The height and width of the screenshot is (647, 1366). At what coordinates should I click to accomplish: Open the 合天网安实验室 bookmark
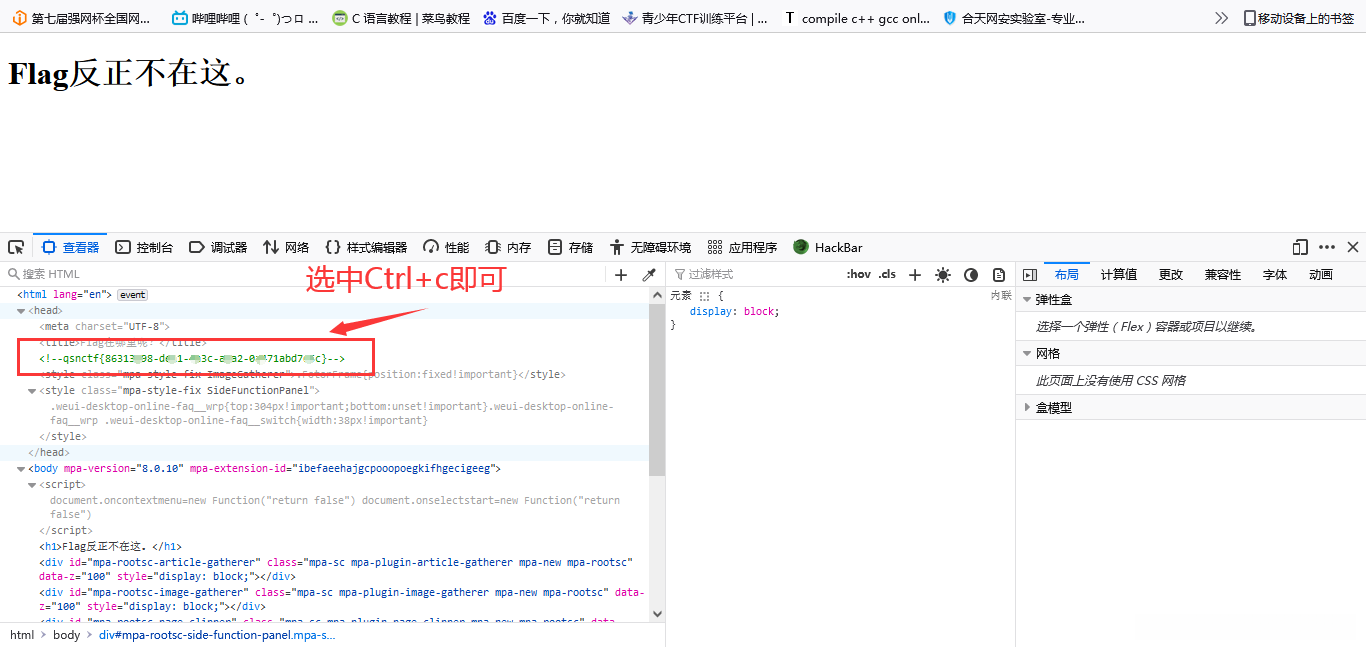(1014, 18)
